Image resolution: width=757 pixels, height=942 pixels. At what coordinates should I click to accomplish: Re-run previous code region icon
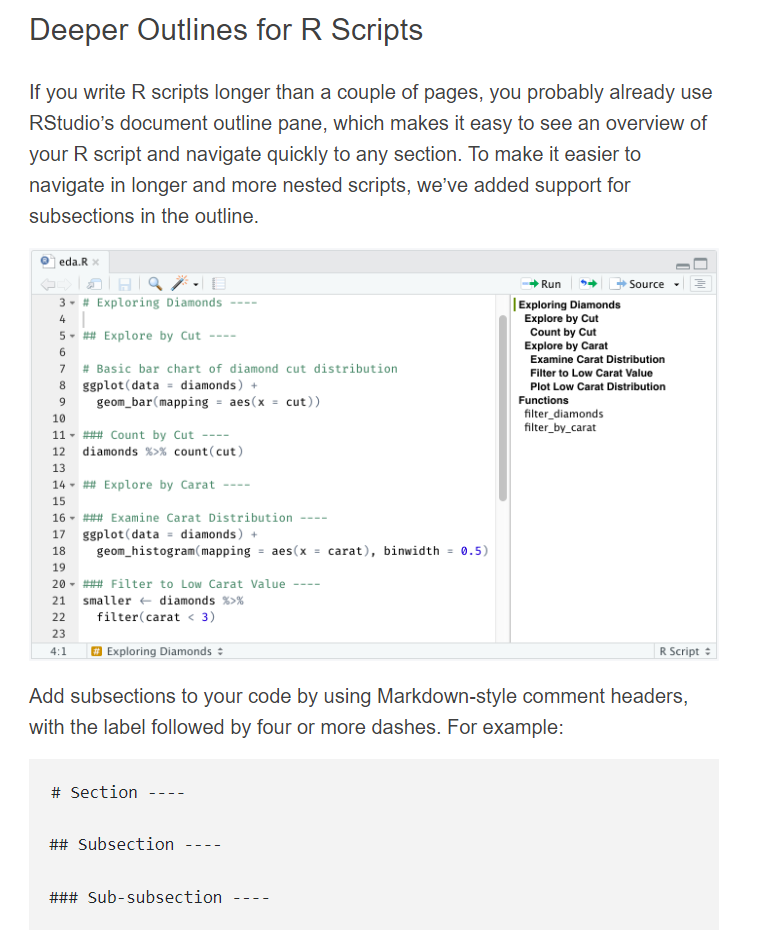pyautogui.click(x=588, y=284)
